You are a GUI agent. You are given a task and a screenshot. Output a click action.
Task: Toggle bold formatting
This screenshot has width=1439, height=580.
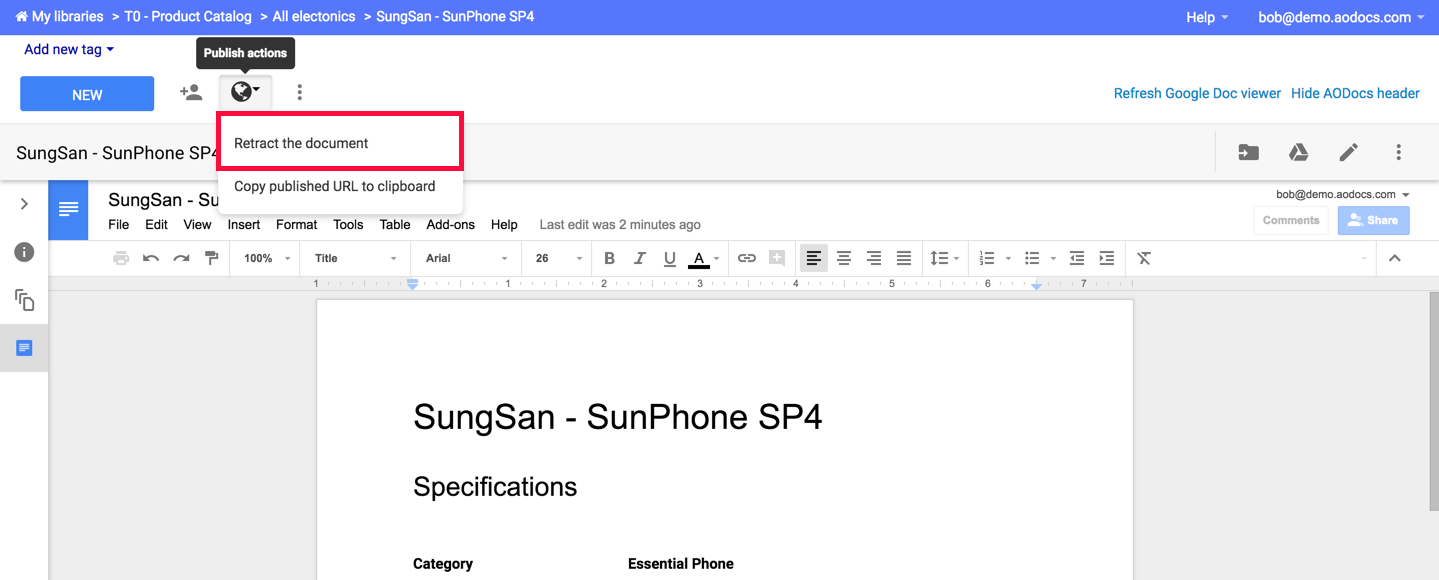click(609, 258)
